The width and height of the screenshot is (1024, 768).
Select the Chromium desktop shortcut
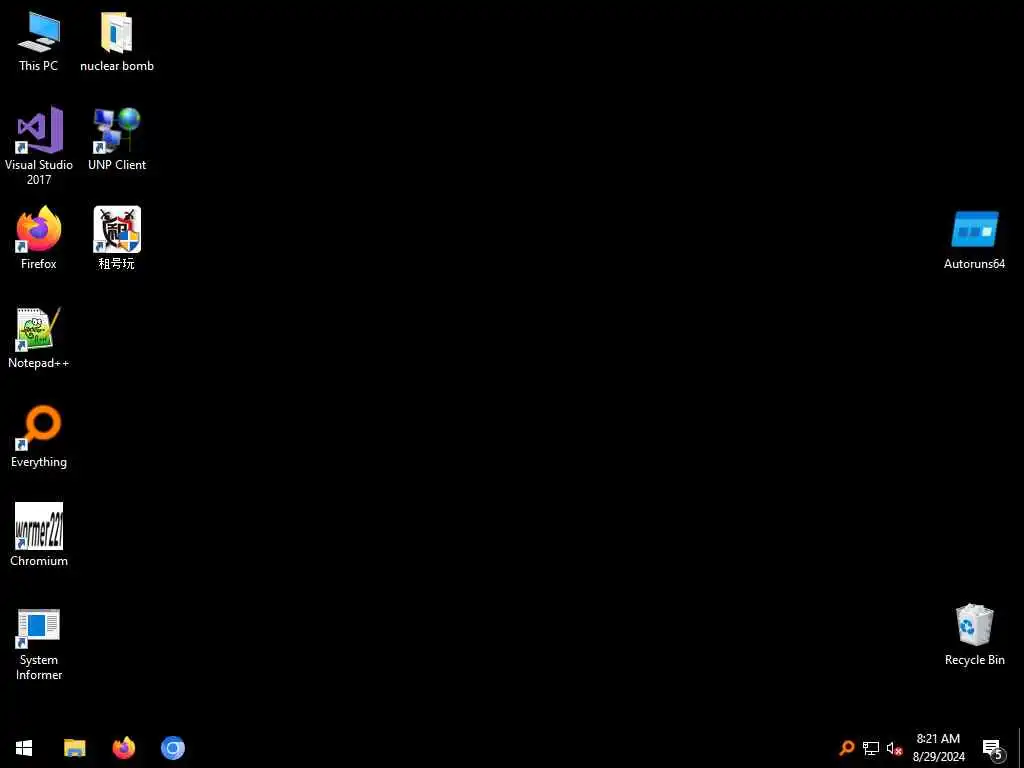click(39, 535)
